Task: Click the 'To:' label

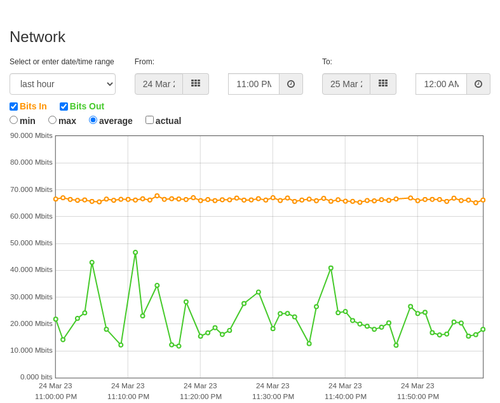Action: point(327,62)
